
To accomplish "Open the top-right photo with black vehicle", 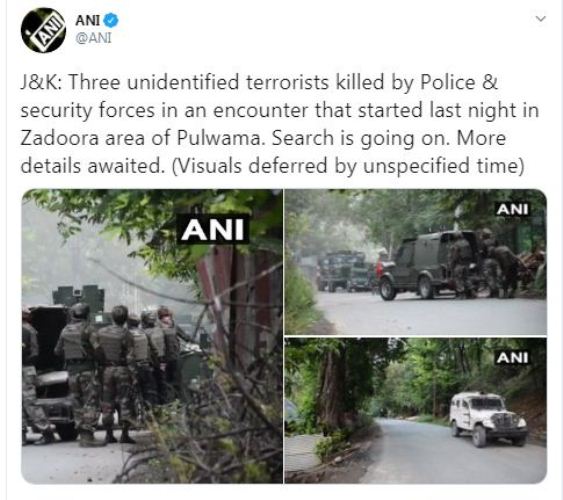I will pos(415,262).
